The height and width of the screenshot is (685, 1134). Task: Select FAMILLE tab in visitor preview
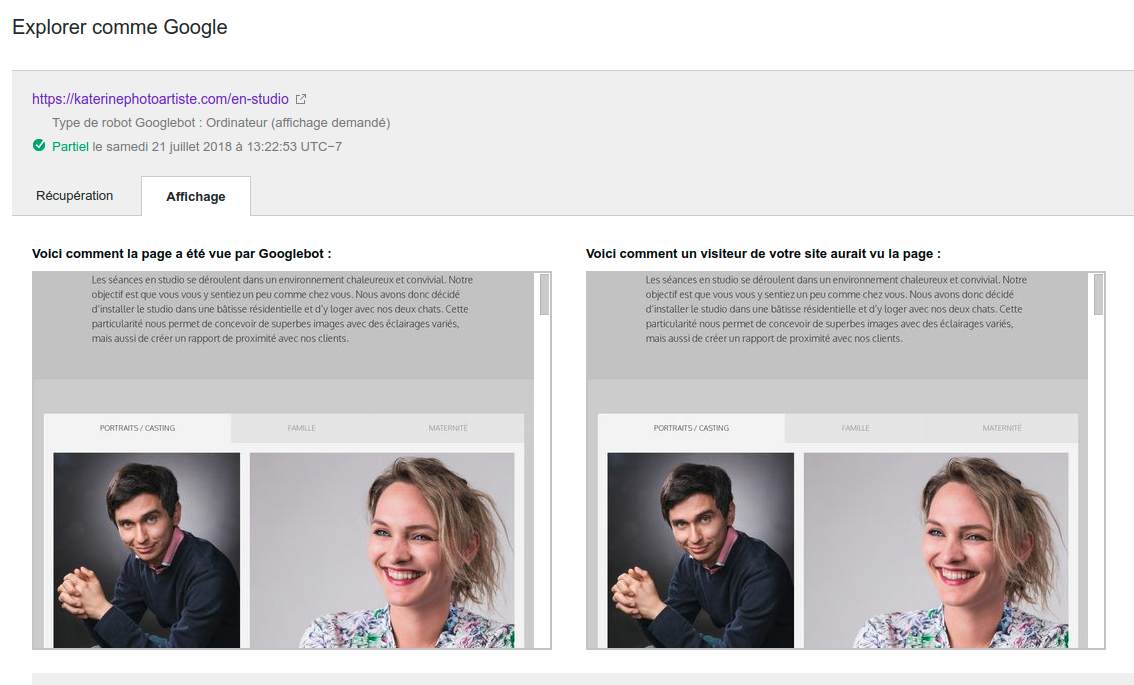click(x=855, y=428)
